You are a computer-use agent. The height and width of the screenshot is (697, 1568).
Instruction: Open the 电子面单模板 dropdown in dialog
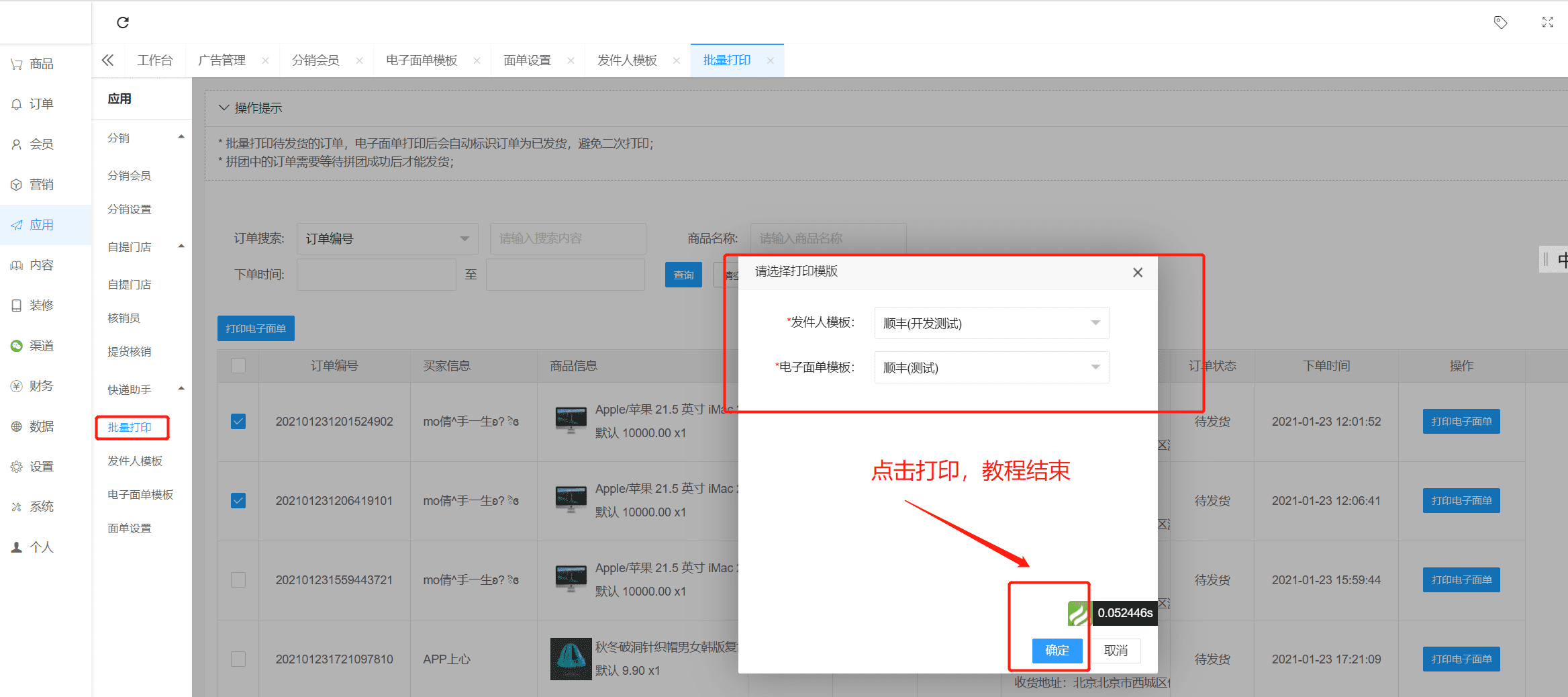991,368
